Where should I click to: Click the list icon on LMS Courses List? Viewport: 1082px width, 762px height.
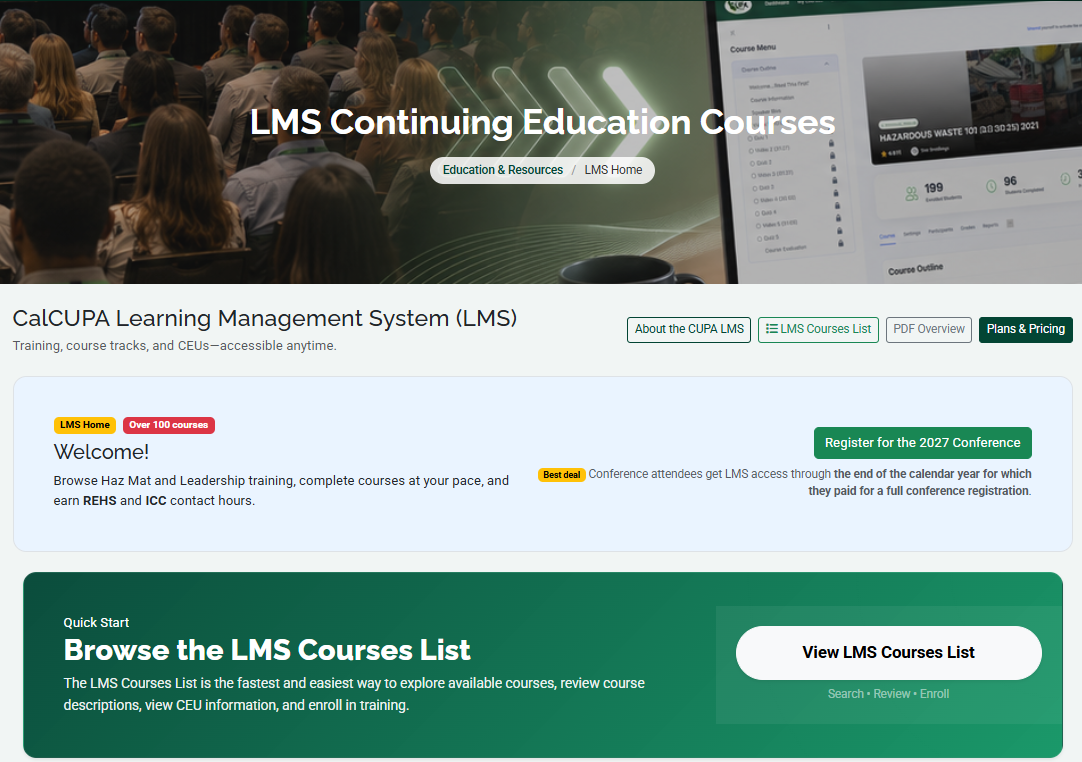(771, 329)
